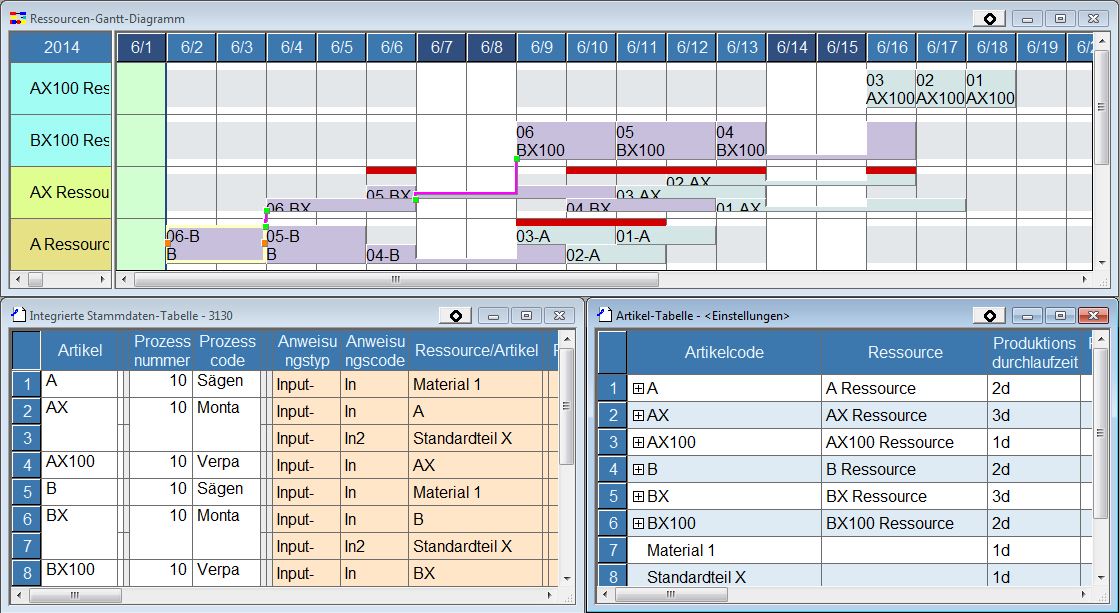The height and width of the screenshot is (613, 1120).
Task: Restore the Artikel-Tabelle window size
Action: pos(1060,315)
